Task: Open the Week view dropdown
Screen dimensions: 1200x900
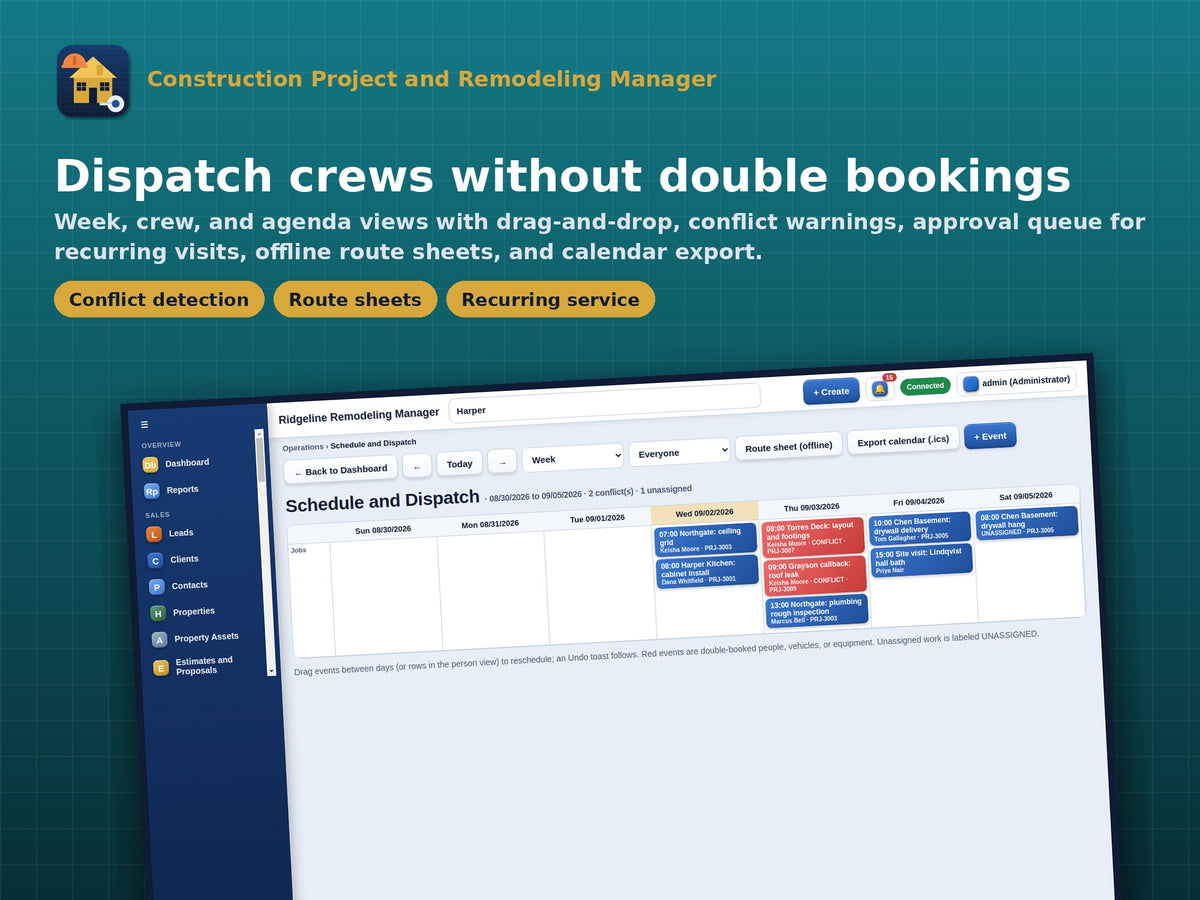Action: click(573, 458)
